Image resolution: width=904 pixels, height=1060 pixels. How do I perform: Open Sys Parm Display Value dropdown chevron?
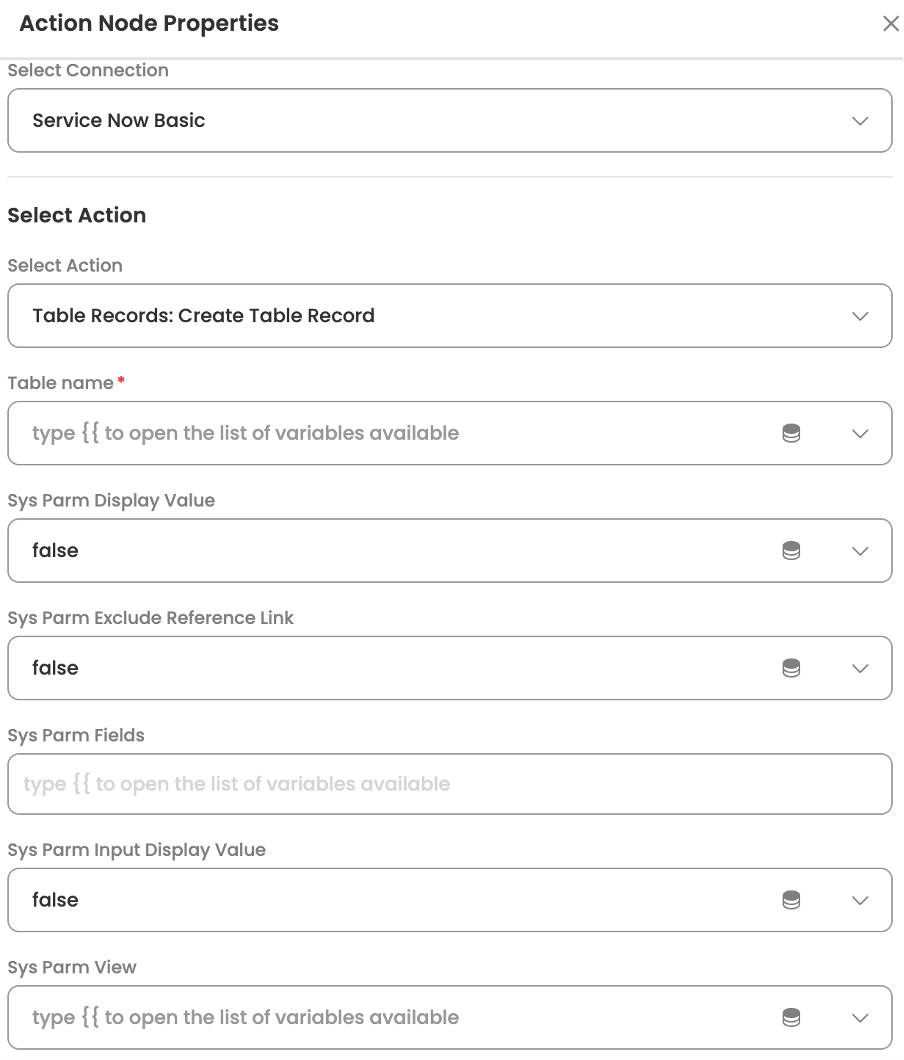pos(860,551)
